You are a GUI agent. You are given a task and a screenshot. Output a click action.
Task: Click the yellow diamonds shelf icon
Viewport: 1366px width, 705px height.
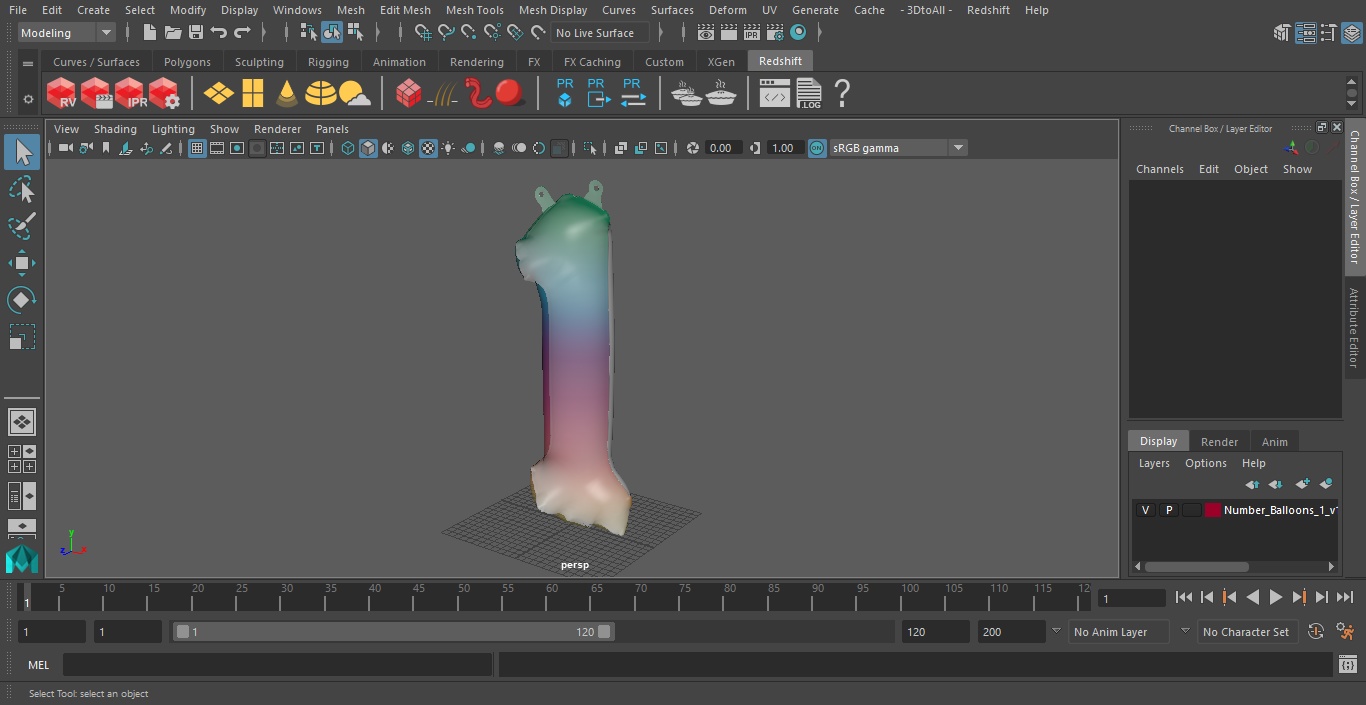tap(218, 94)
